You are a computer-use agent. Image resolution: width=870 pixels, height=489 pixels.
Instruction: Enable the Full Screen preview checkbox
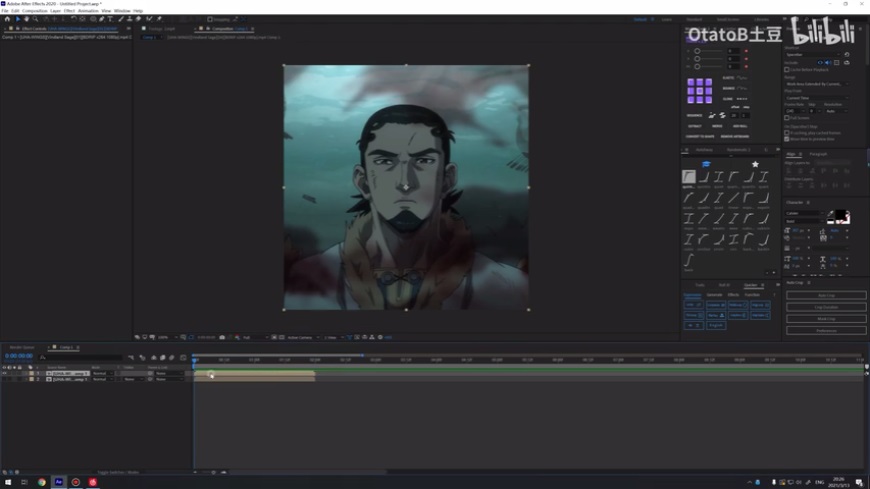787,118
